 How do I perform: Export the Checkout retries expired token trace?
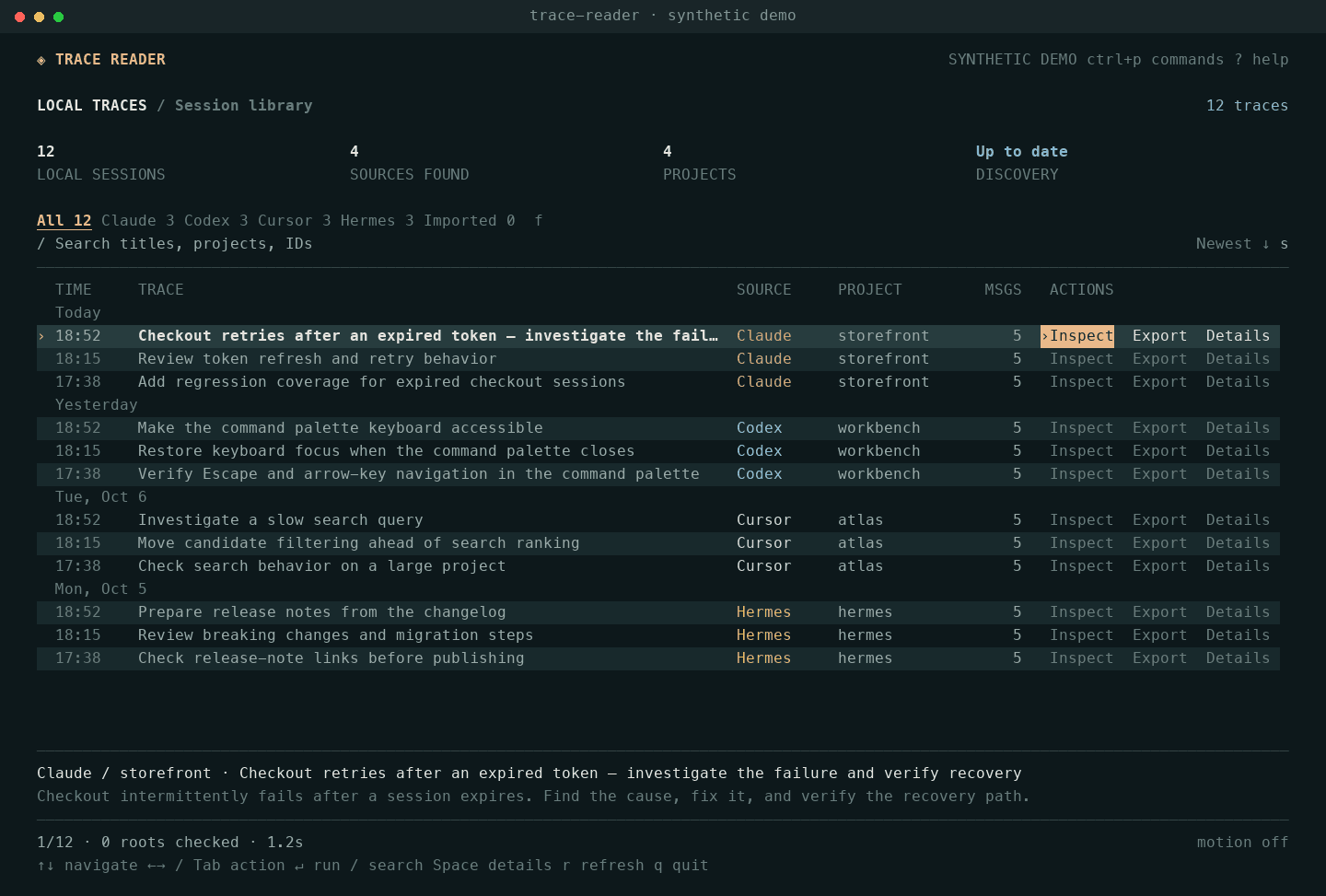1160,336
